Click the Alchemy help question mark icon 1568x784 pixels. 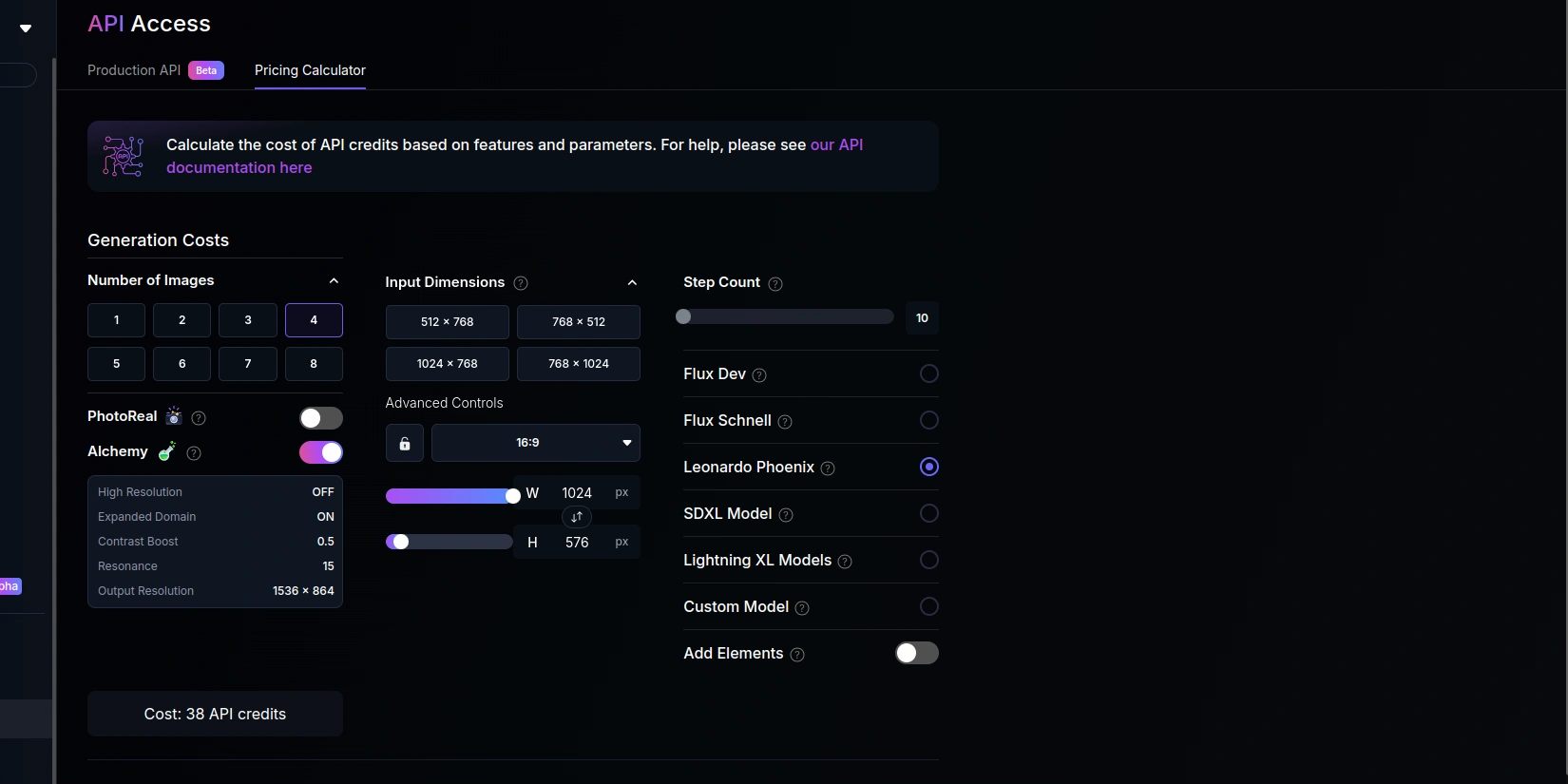(x=194, y=453)
